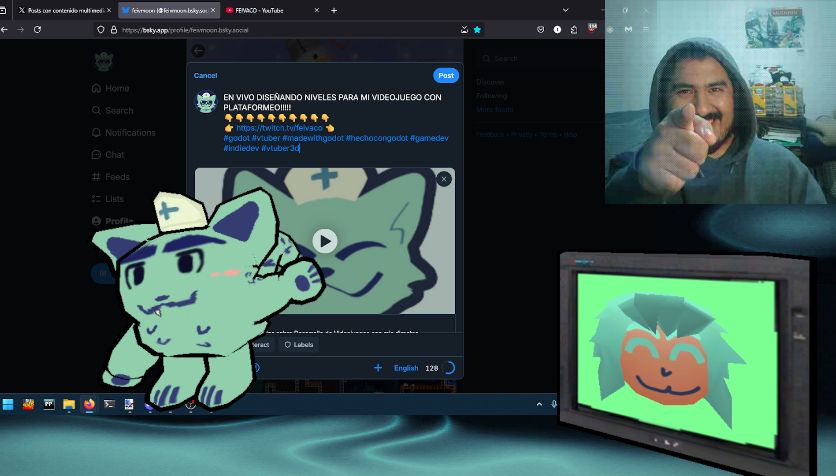This screenshot has width=836, height=476.
Task: Click the profile avatar in the composer
Action: pyautogui.click(x=206, y=102)
